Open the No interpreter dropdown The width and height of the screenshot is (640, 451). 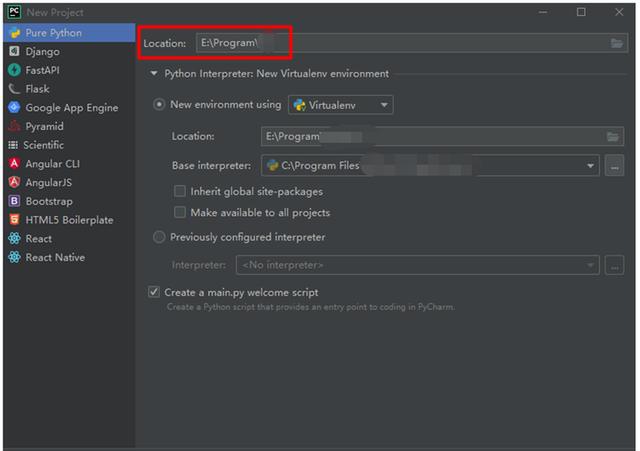click(418, 265)
